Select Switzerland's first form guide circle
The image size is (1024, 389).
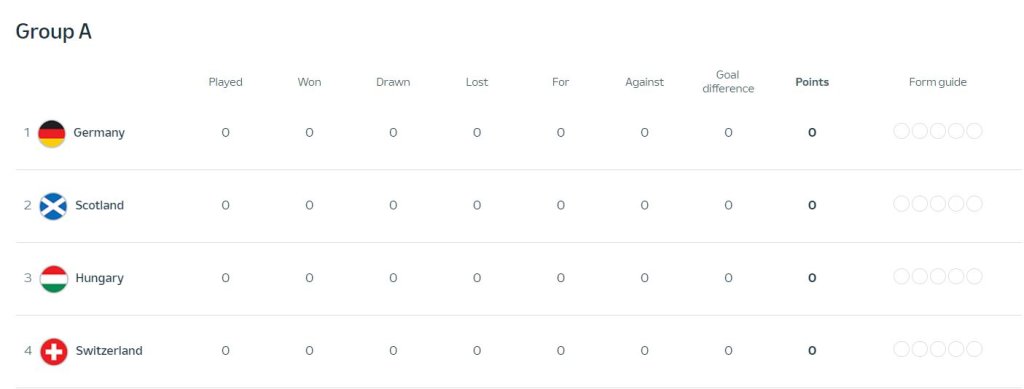901,349
